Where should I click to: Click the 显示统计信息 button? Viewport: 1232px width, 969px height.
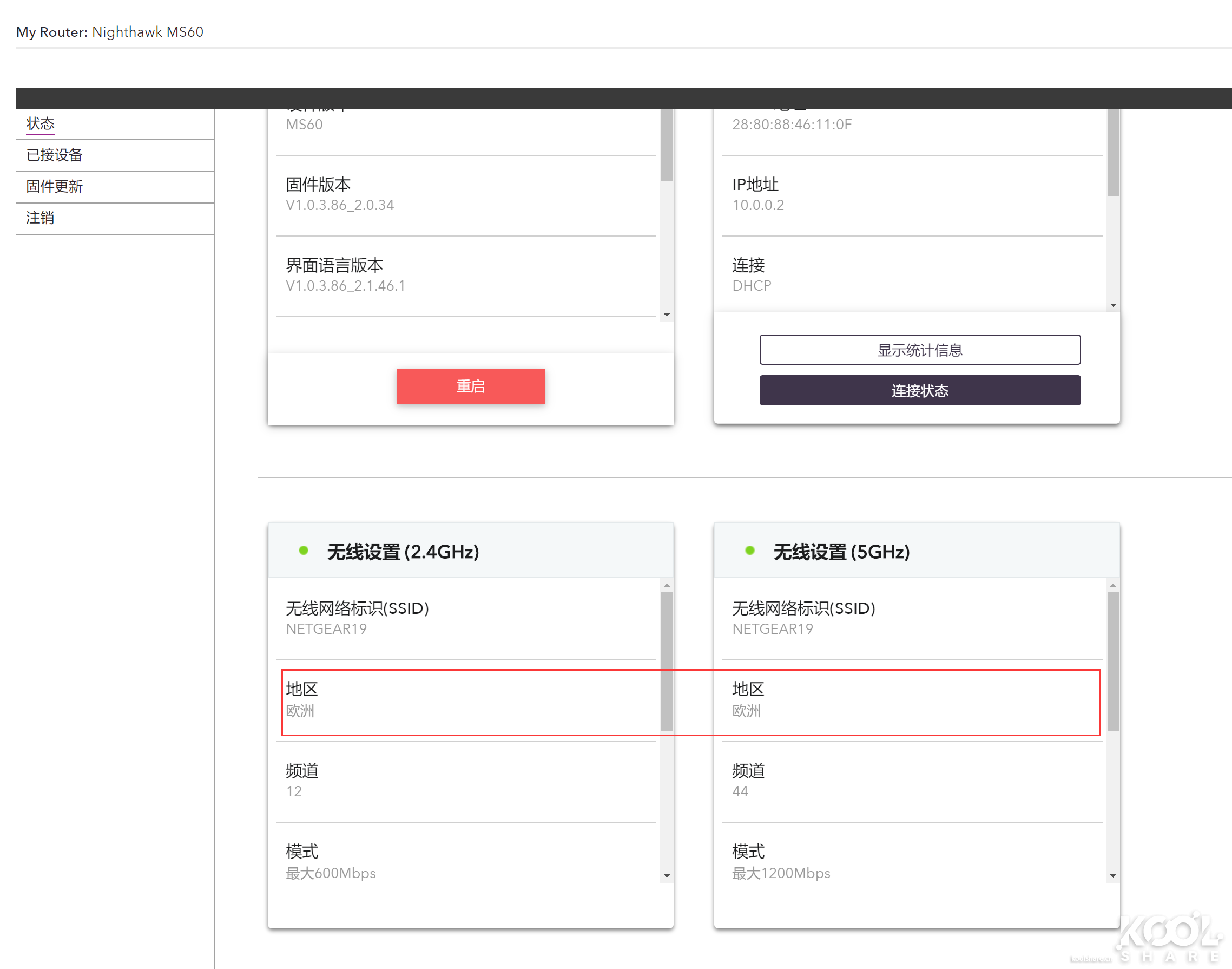coord(920,350)
